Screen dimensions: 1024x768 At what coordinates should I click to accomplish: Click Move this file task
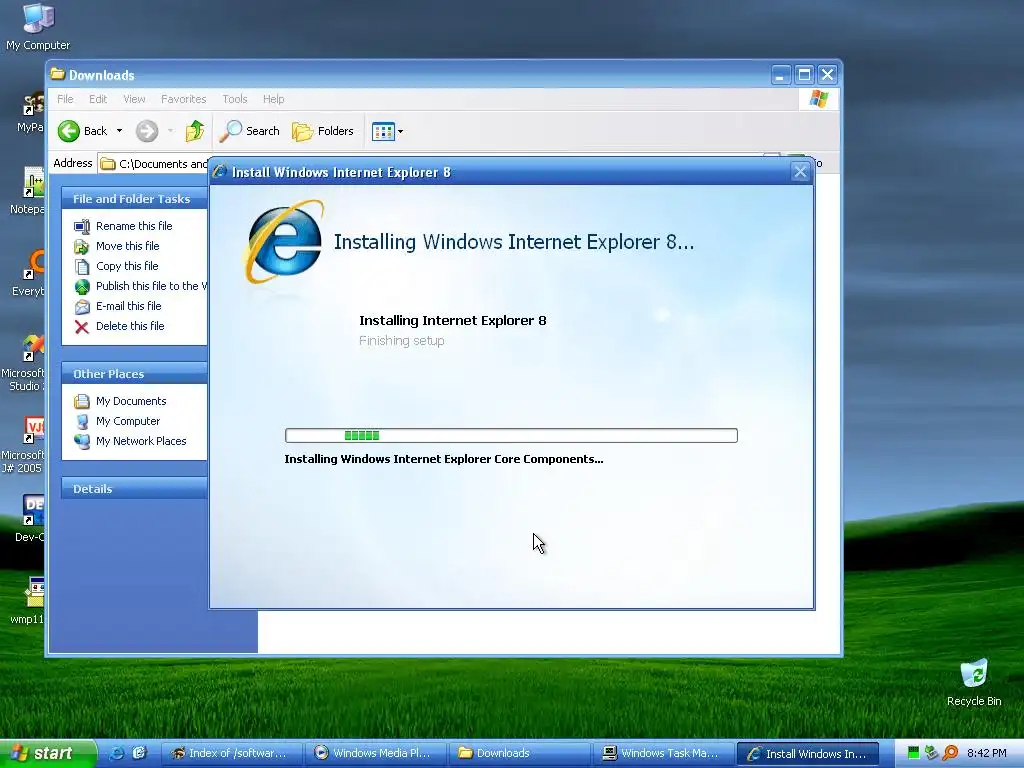[x=127, y=246]
